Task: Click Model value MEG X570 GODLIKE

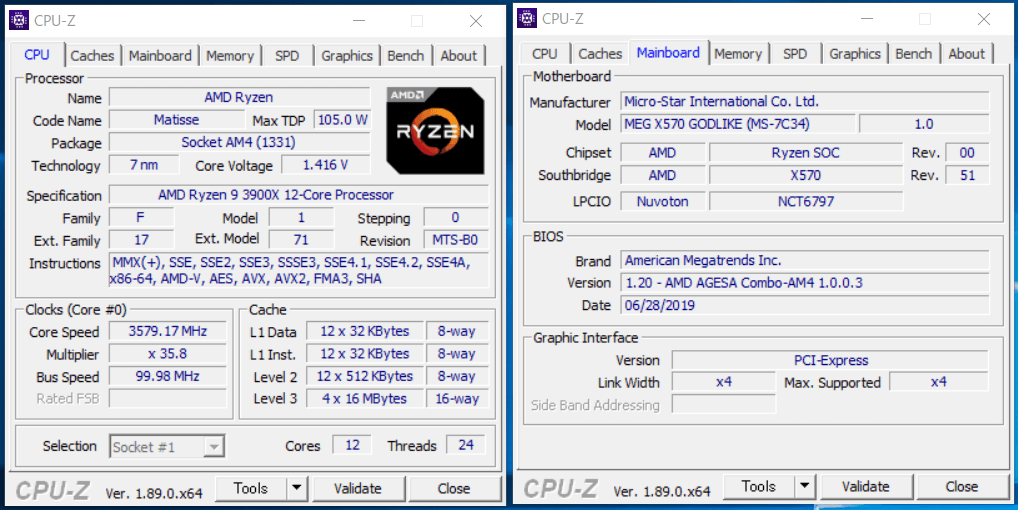Action: pos(738,124)
